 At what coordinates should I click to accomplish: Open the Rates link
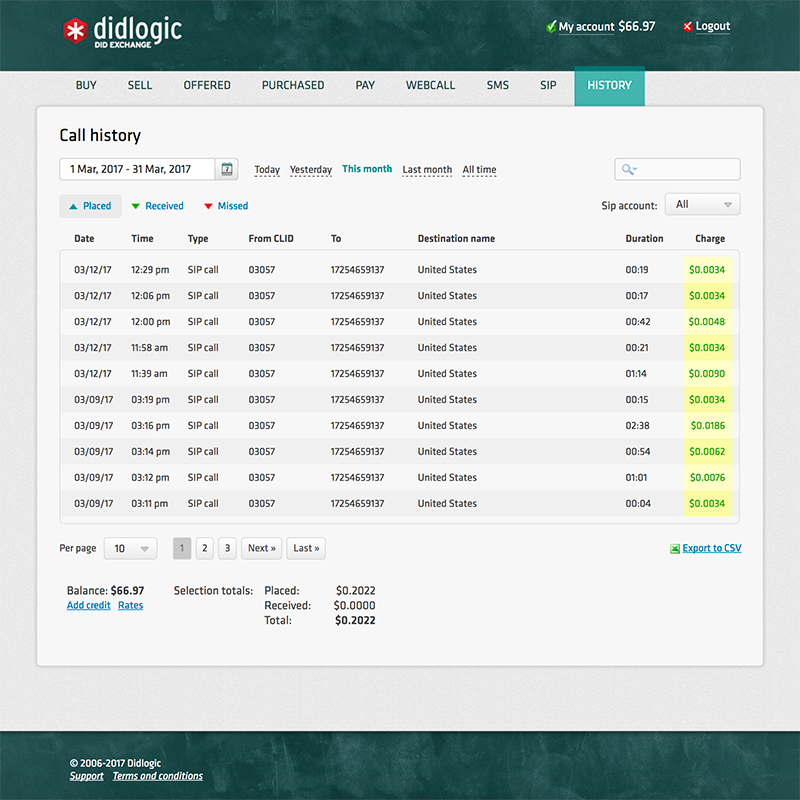coord(131,605)
